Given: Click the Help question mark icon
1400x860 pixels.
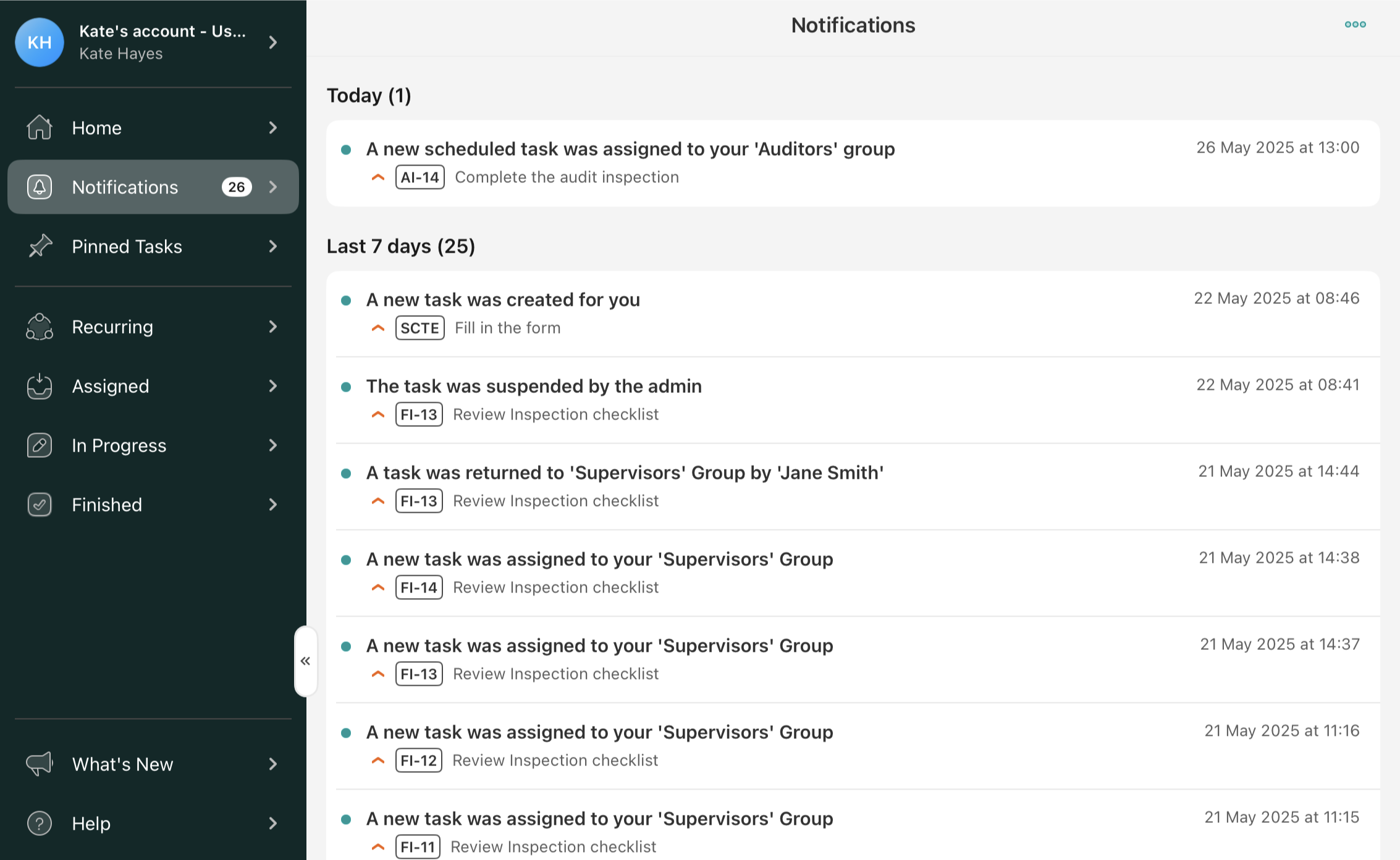Looking at the screenshot, I should point(40,824).
